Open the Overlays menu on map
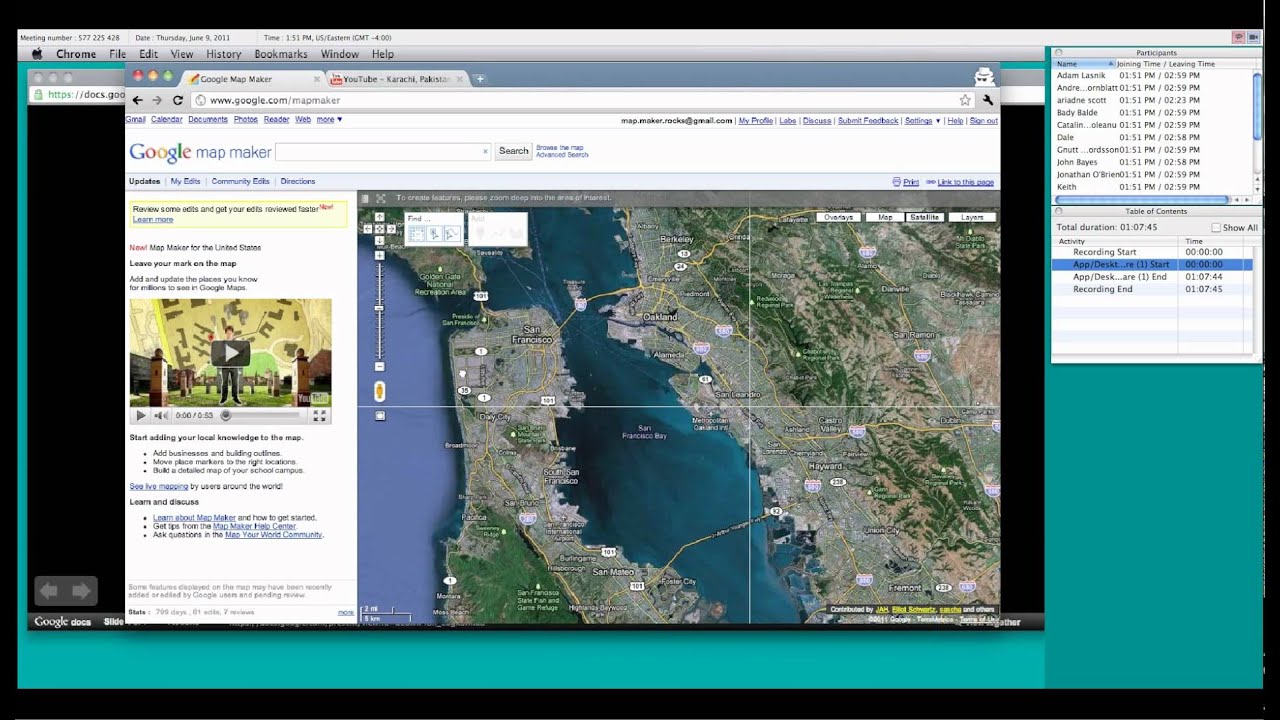The width and height of the screenshot is (1280, 720). pos(838,217)
